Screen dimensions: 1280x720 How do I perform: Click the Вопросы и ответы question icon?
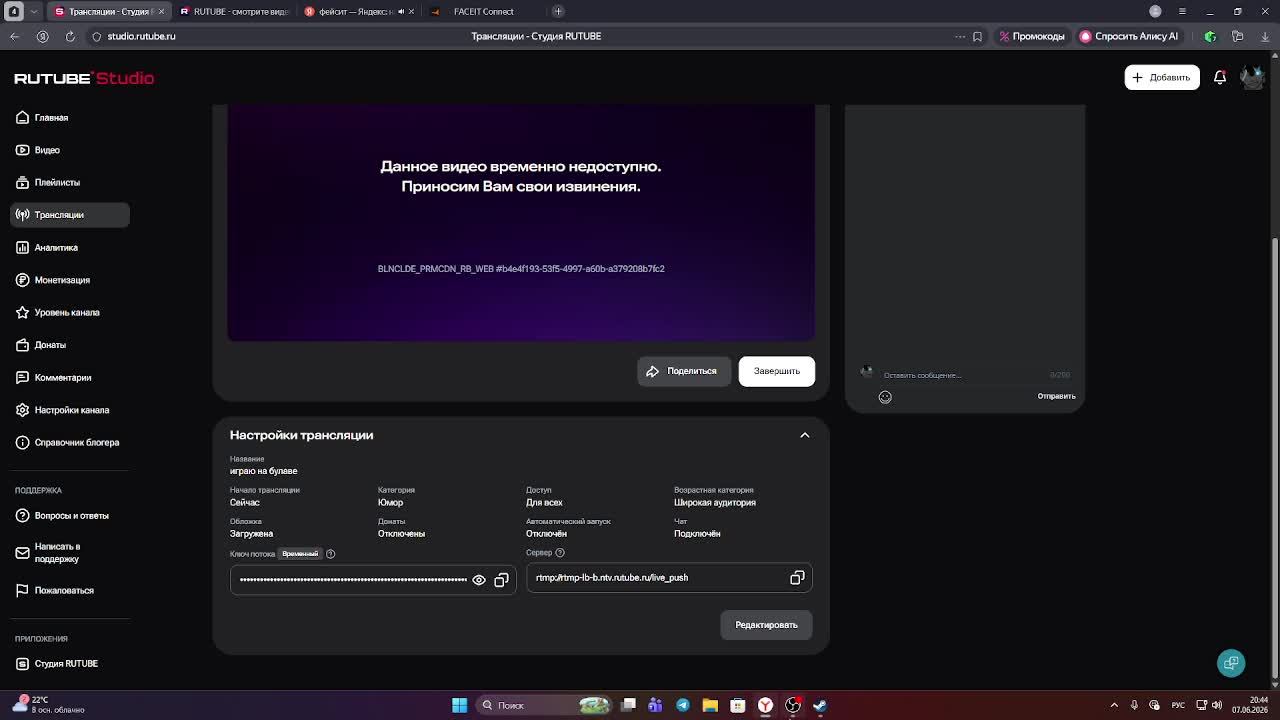pyautogui.click(x=22, y=516)
